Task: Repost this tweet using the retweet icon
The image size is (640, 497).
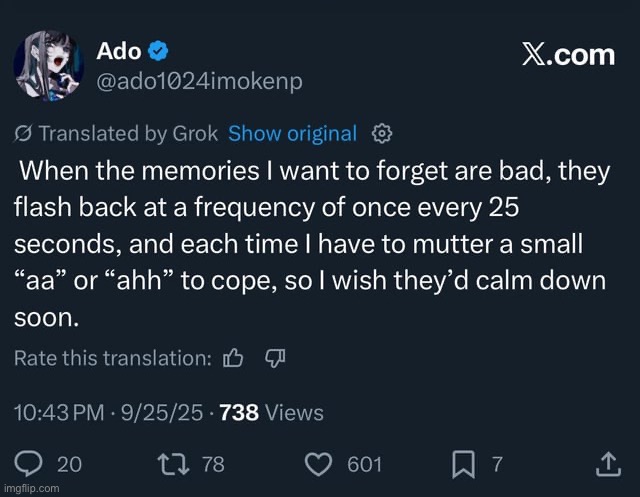Action: (x=173, y=464)
